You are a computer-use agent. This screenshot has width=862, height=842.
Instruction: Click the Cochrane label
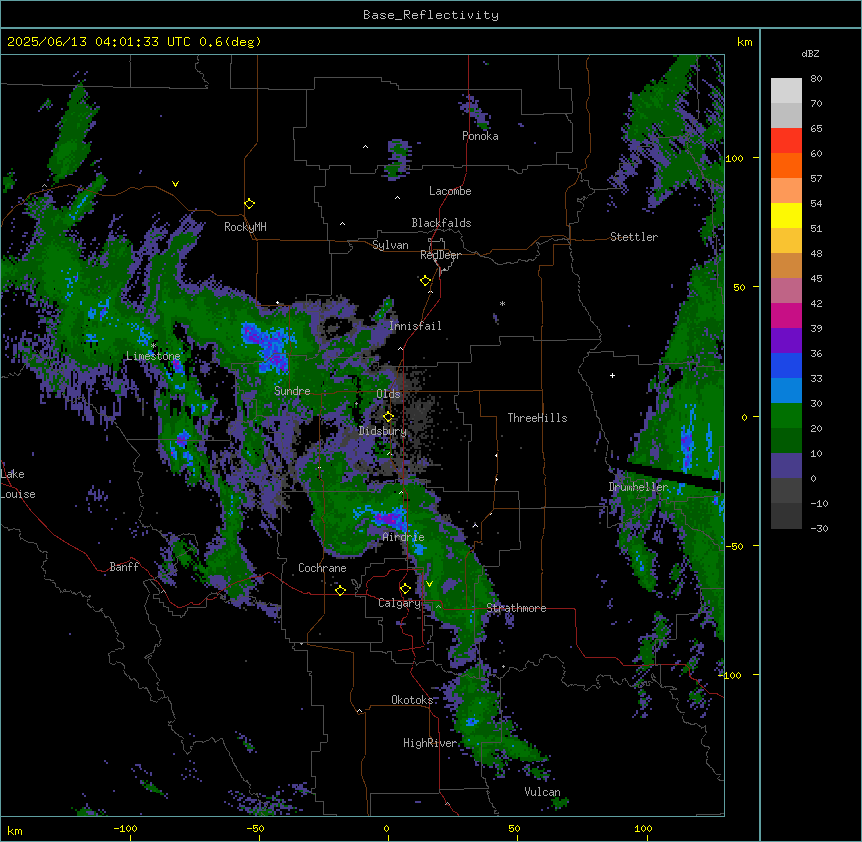click(322, 568)
